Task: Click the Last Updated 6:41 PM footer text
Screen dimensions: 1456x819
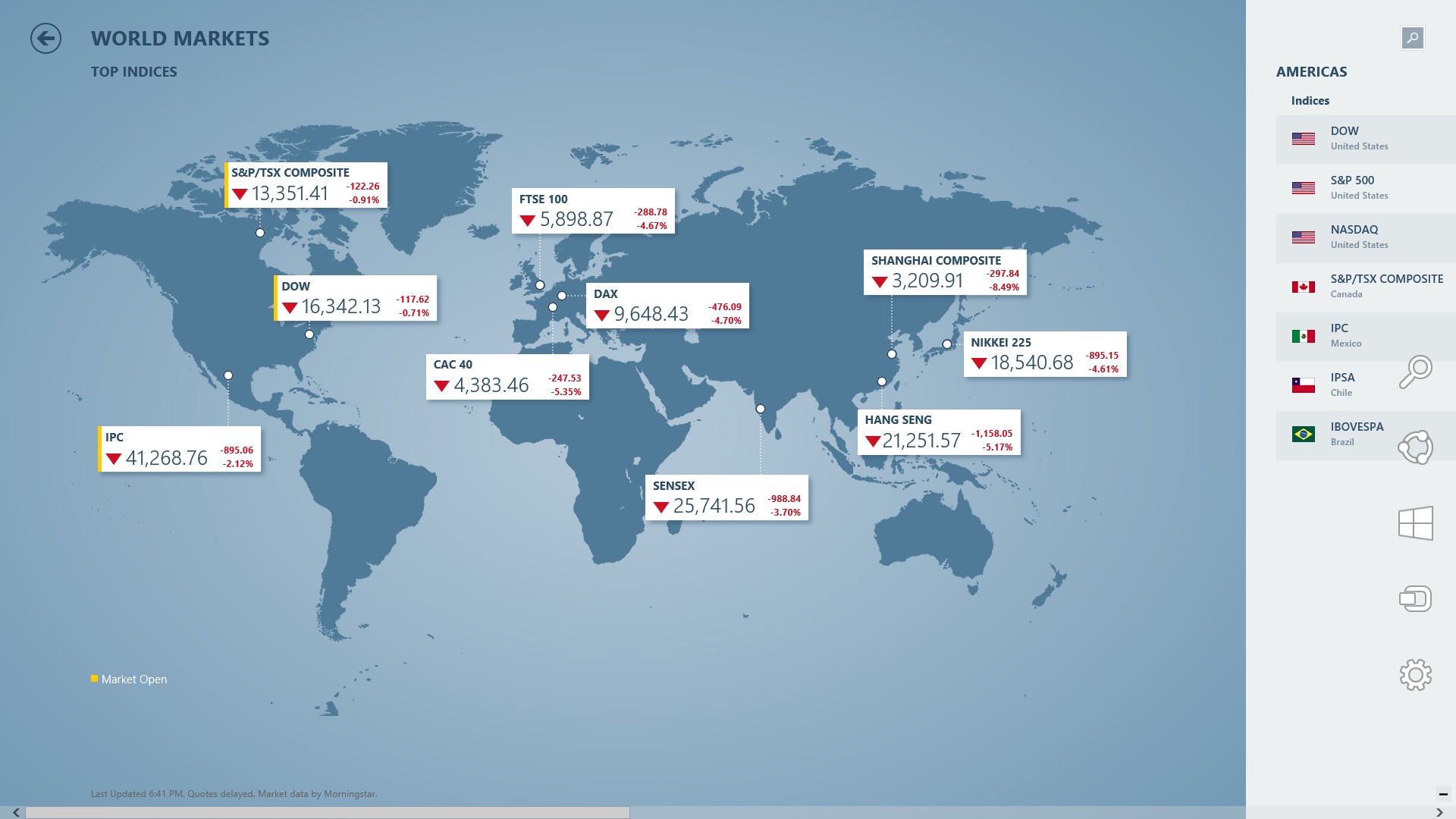Action: coord(234,794)
